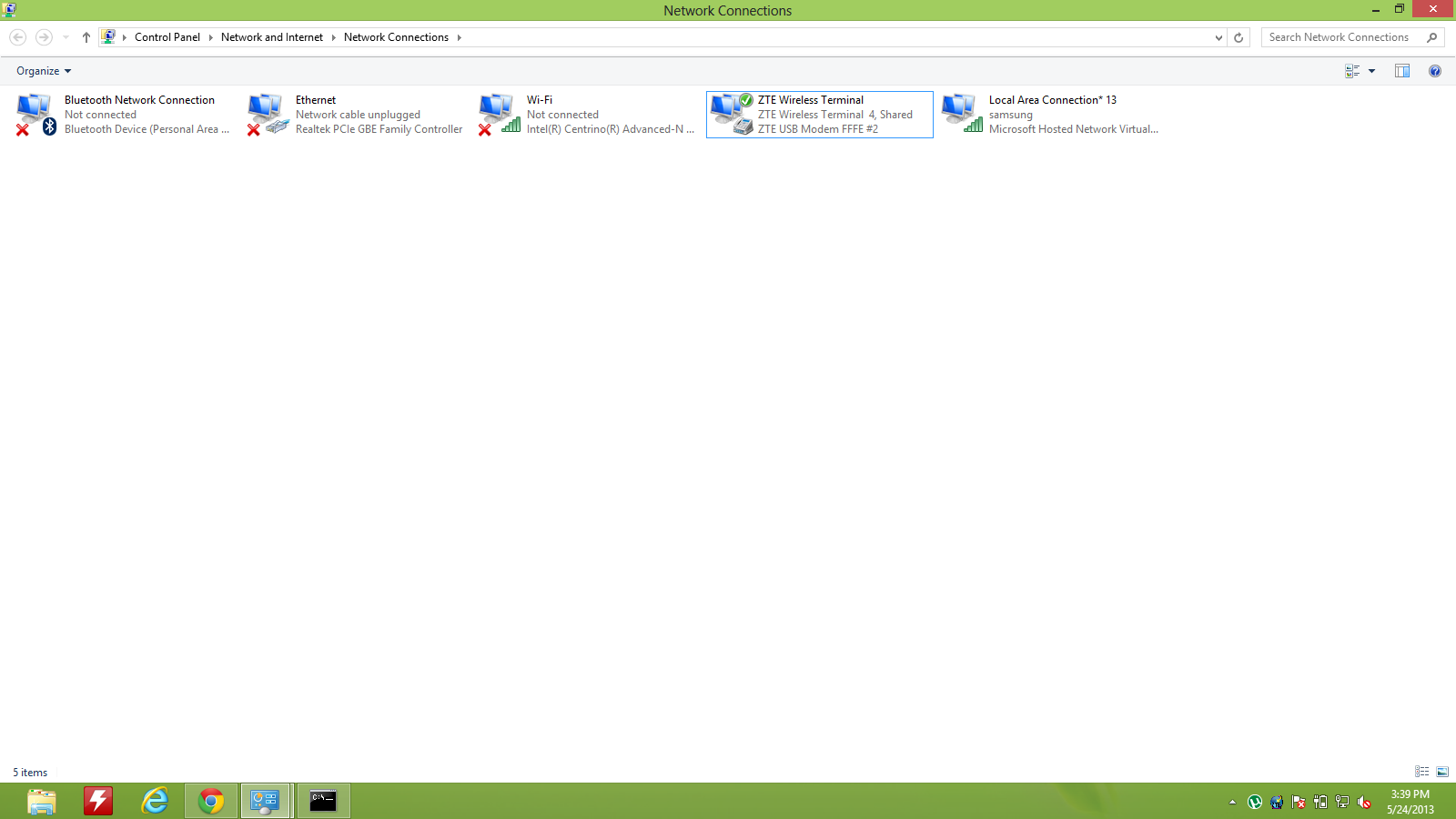Open Internet Explorer from the taskbar

(155, 801)
